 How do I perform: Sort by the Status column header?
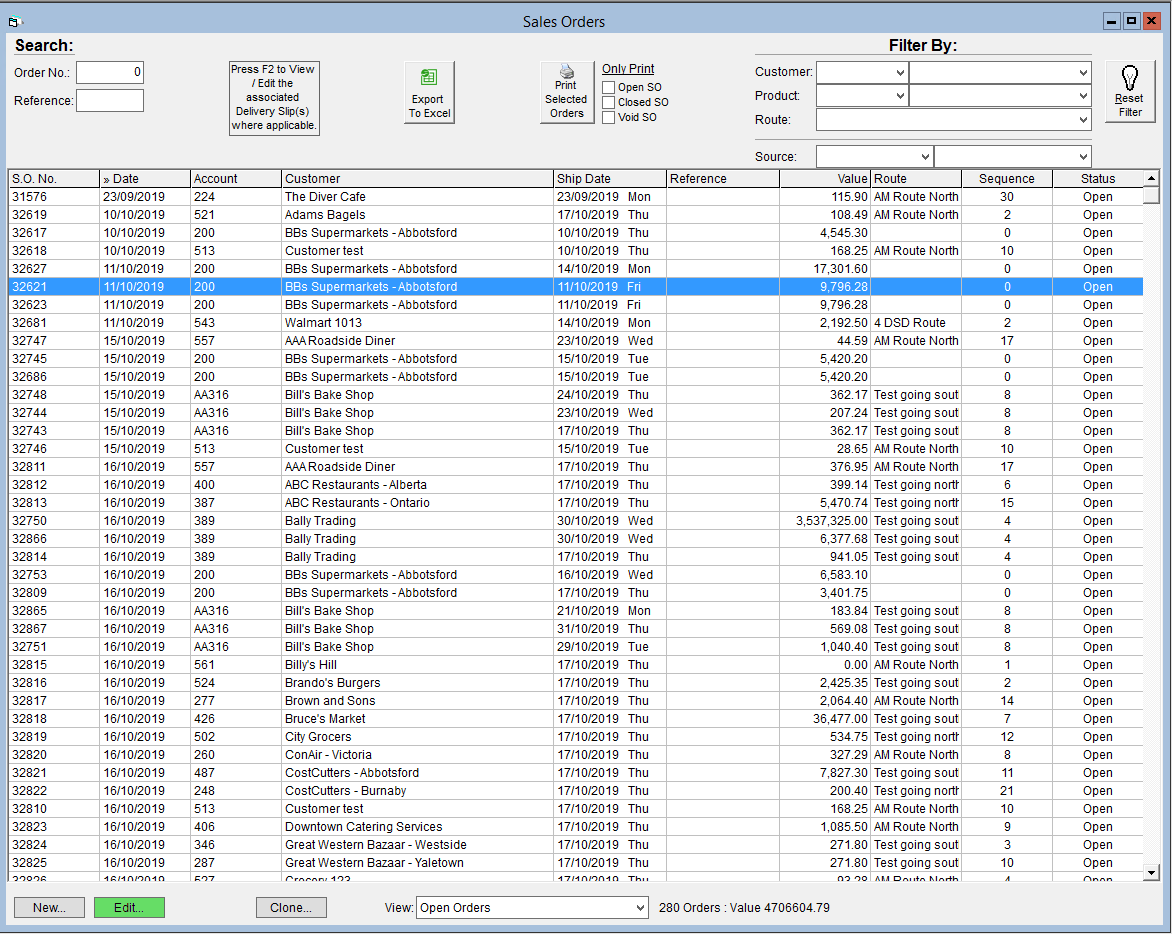(x=1097, y=179)
